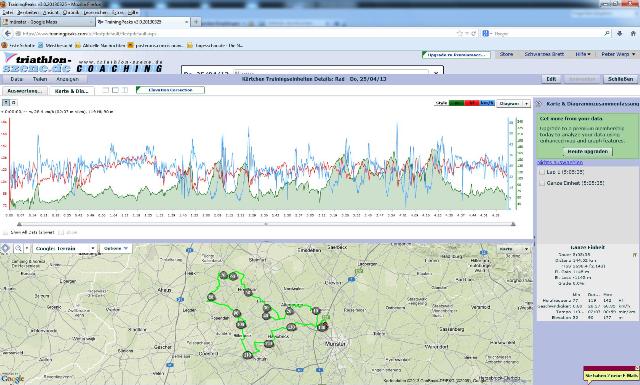Open a new browser tab

(196, 22)
